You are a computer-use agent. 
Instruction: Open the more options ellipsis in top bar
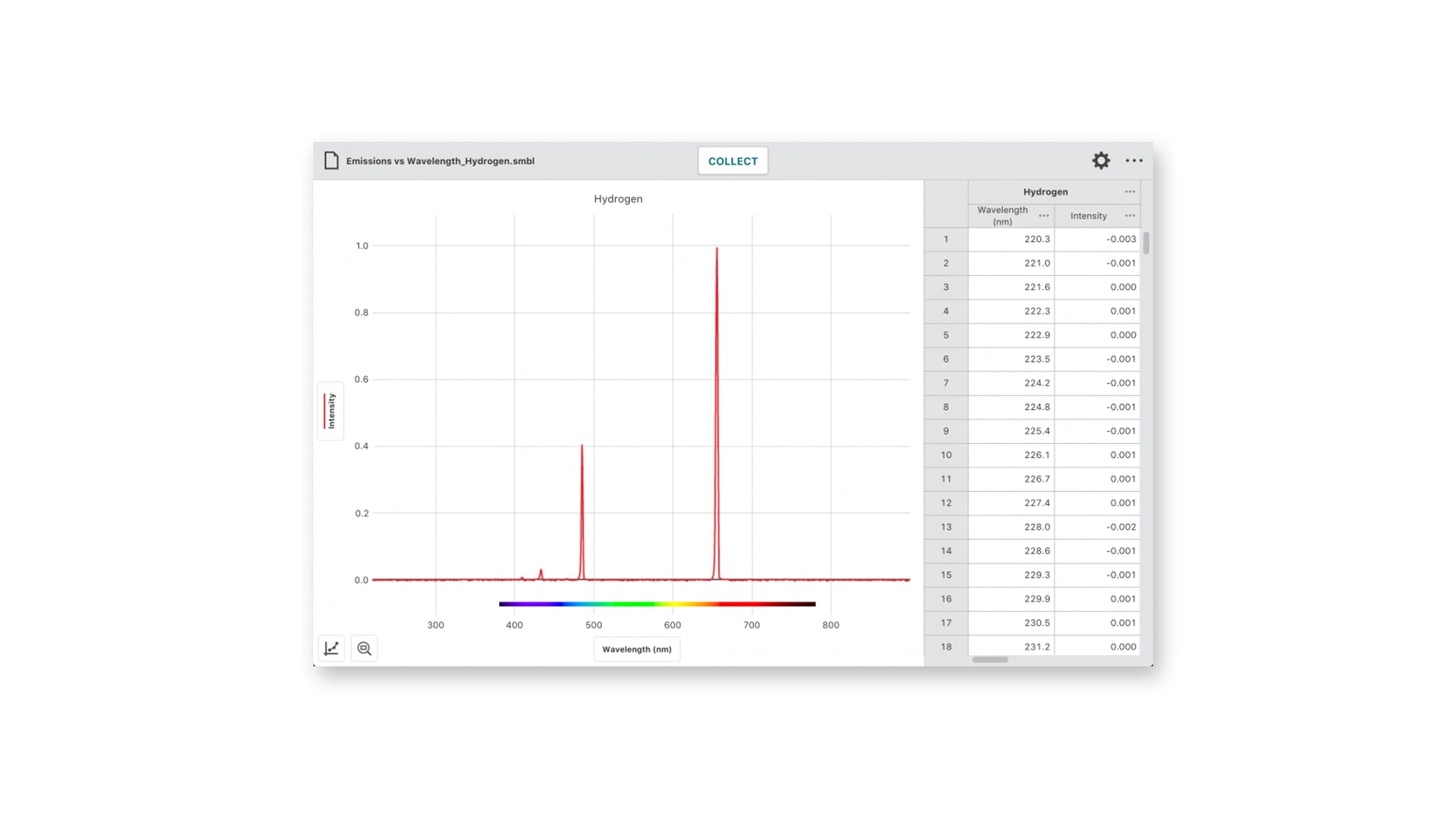tap(1134, 161)
